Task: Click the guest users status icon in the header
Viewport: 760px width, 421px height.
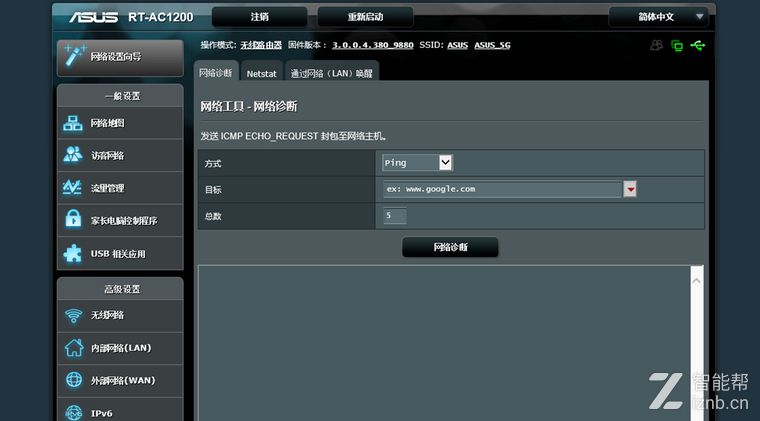Action: (656, 46)
